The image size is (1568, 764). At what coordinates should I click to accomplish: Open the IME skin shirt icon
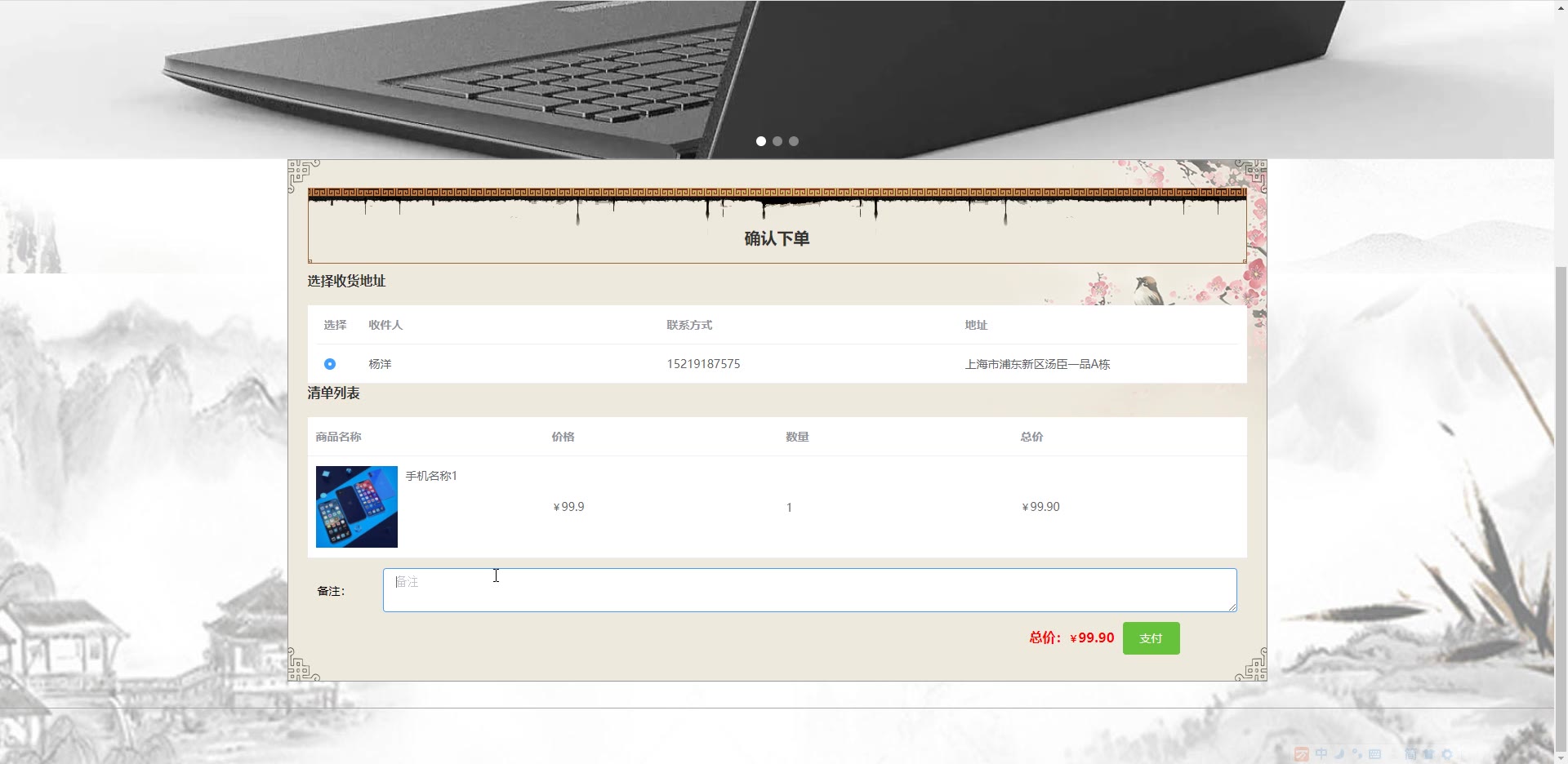[1428, 754]
